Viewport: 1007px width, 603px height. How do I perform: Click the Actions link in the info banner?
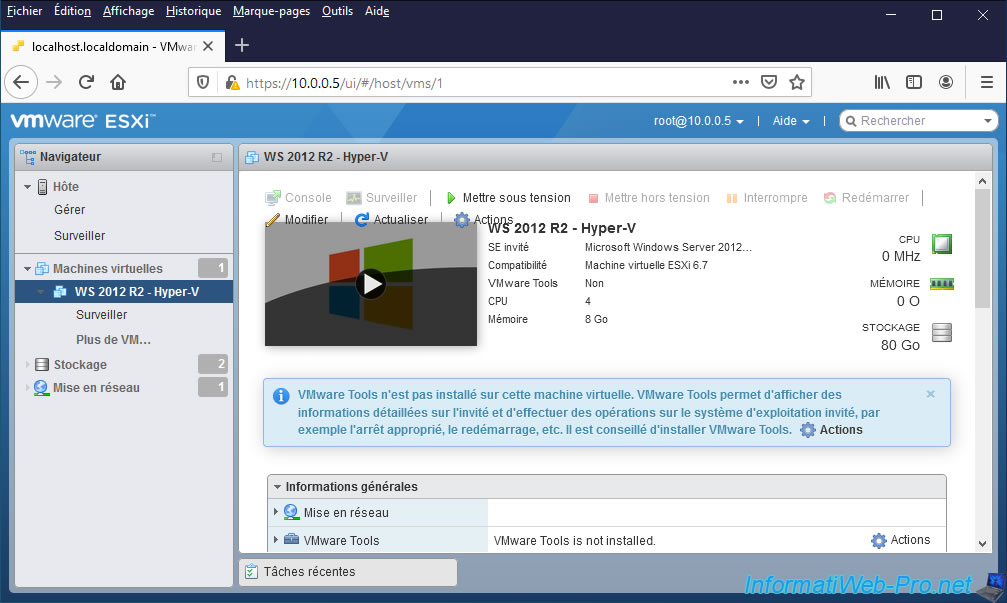coord(832,430)
